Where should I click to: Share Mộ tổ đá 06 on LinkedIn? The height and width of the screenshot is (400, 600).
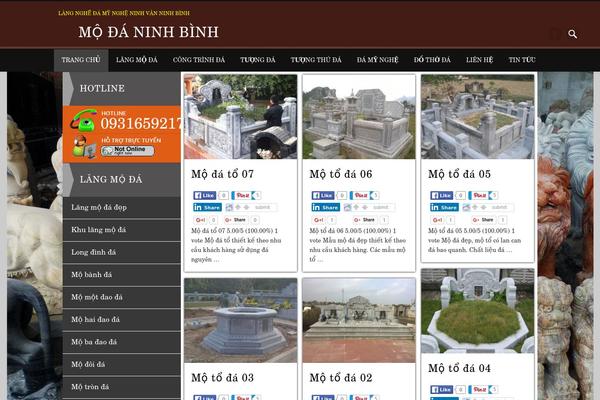click(326, 207)
